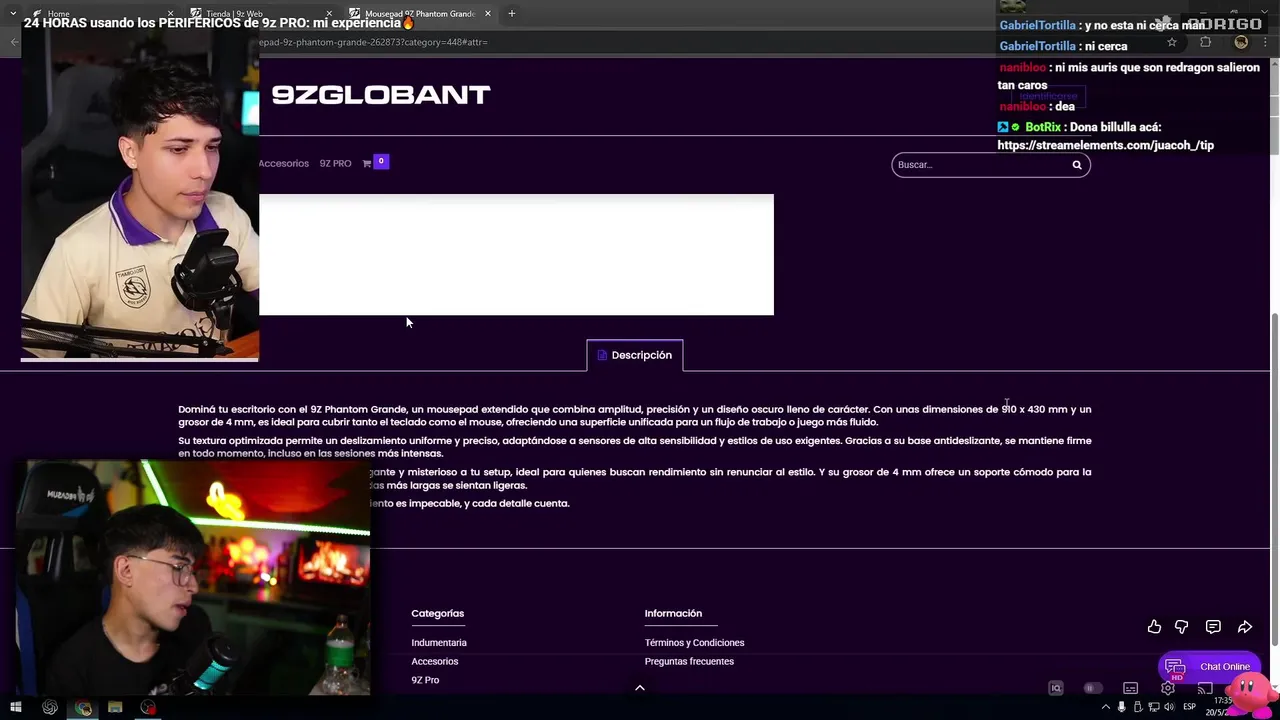Open the 9Z PRO menu item
Screen dimensions: 1280x720
click(335, 163)
